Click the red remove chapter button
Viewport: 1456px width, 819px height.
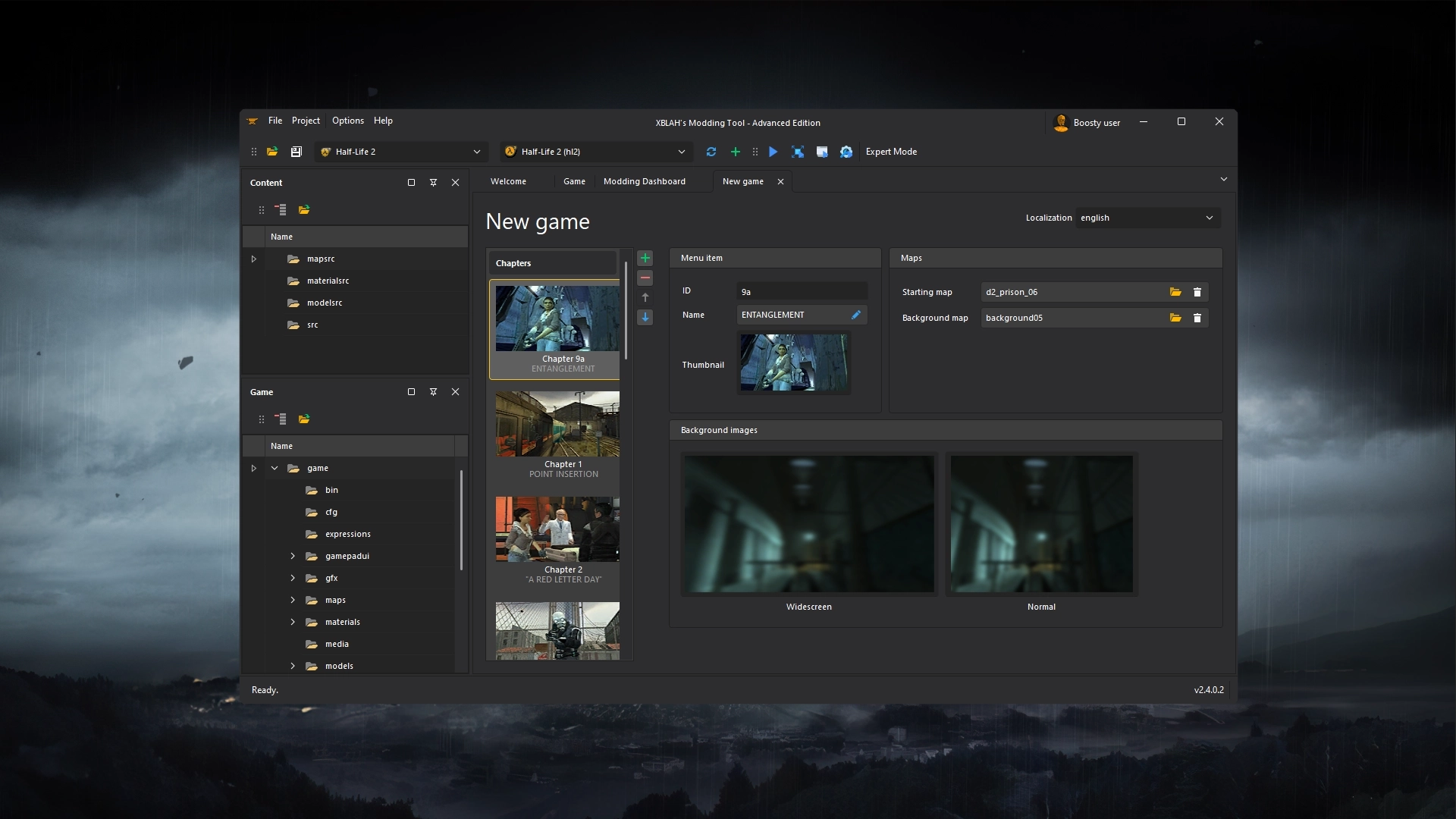point(645,278)
